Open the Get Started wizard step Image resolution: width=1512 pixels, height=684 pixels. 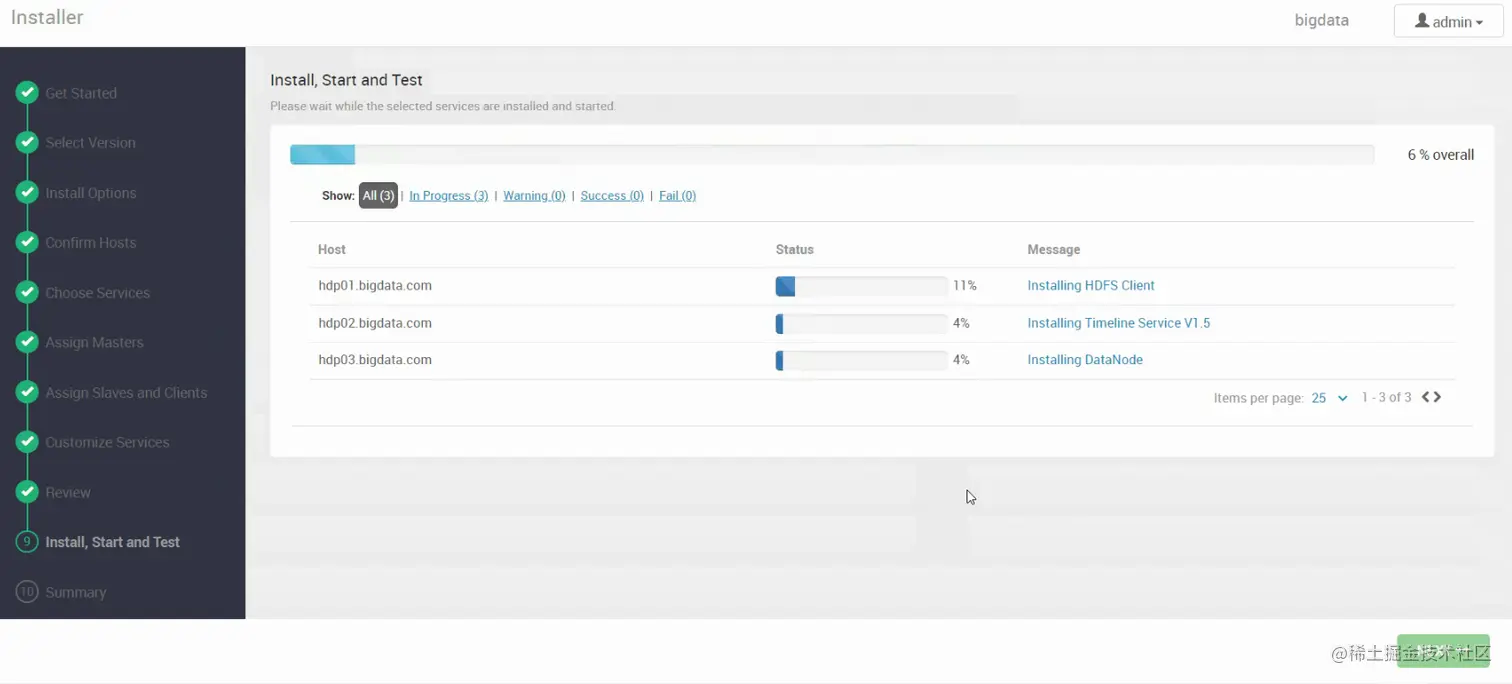81,93
